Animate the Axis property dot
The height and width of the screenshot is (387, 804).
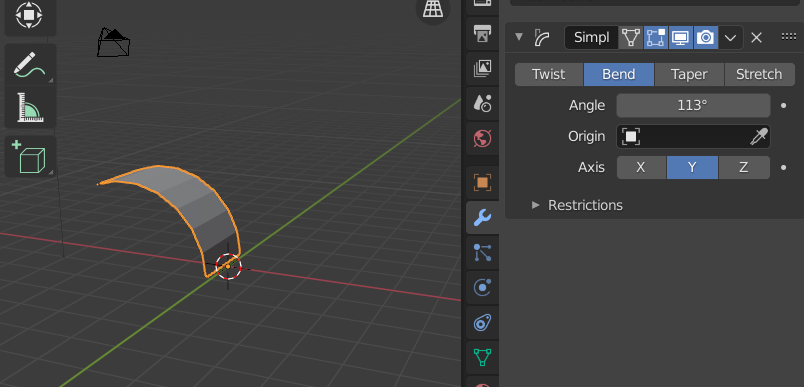pyautogui.click(x=783, y=168)
